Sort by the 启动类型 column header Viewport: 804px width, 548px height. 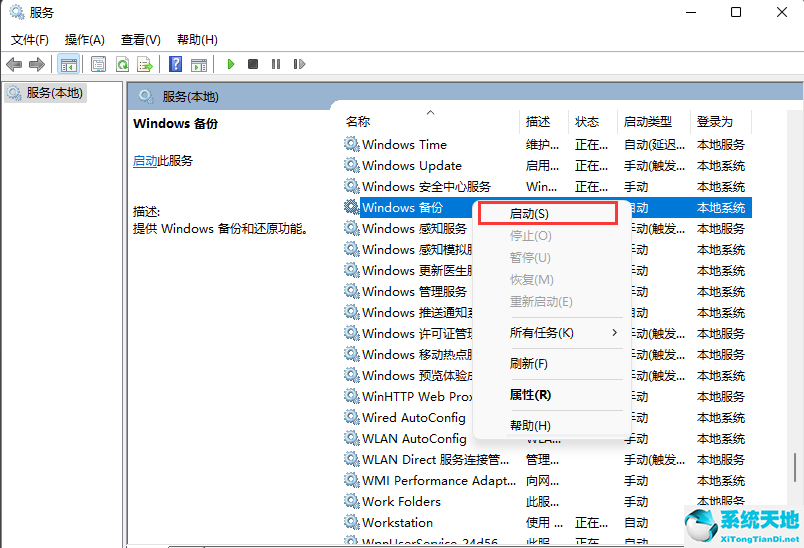point(648,121)
